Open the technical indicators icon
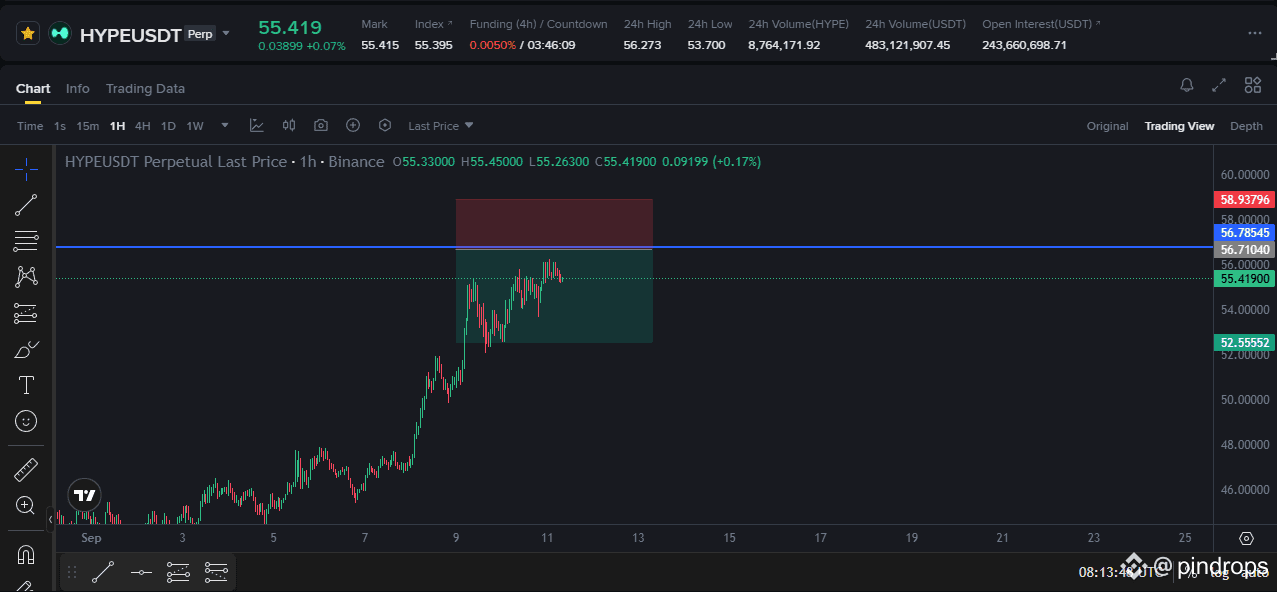1277x592 pixels. pos(257,125)
